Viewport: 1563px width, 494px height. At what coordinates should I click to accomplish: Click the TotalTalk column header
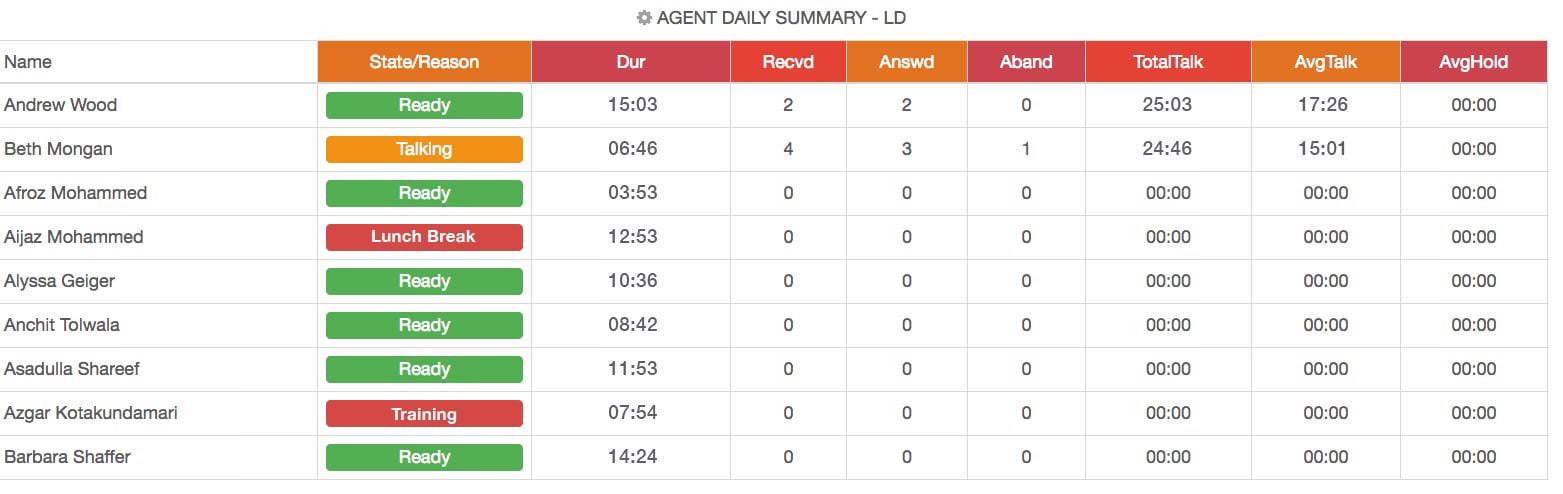click(1168, 62)
